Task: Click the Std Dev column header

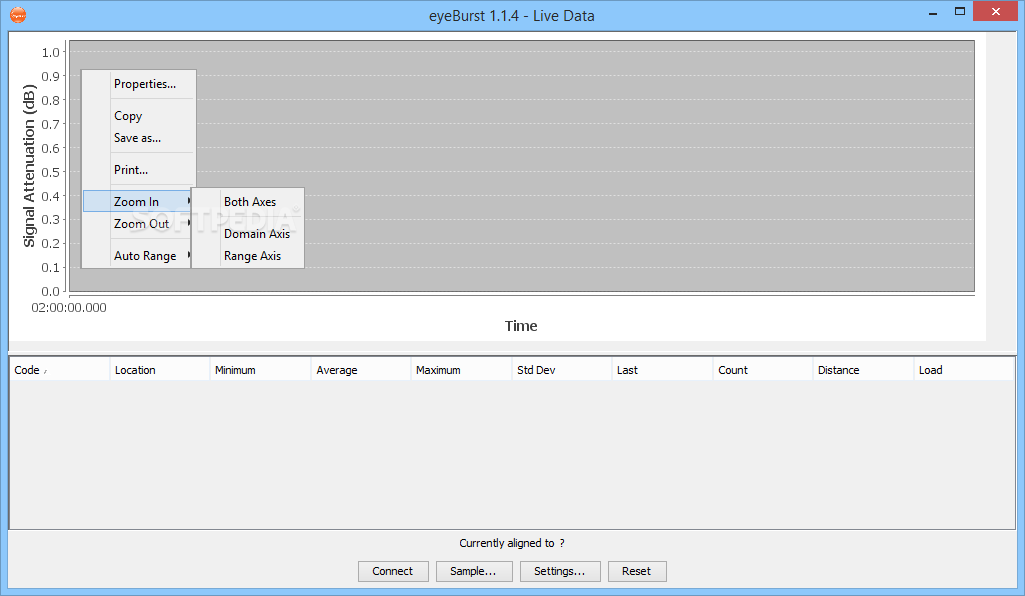Action: click(x=562, y=370)
